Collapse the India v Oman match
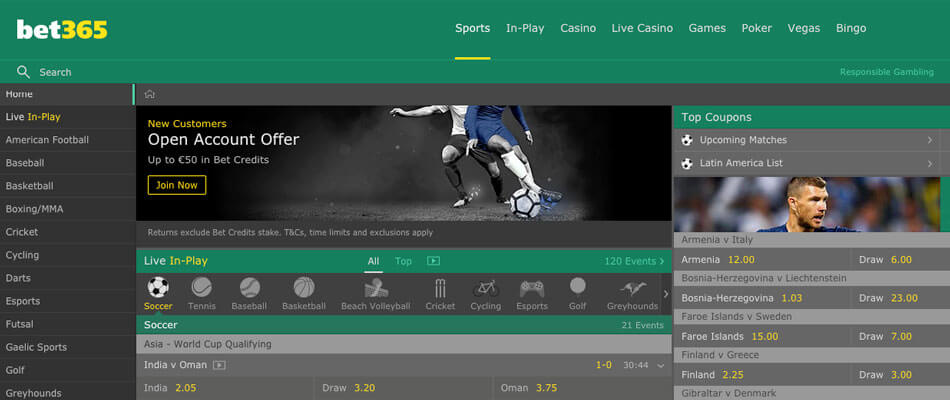This screenshot has height=400, width=950. [660, 365]
